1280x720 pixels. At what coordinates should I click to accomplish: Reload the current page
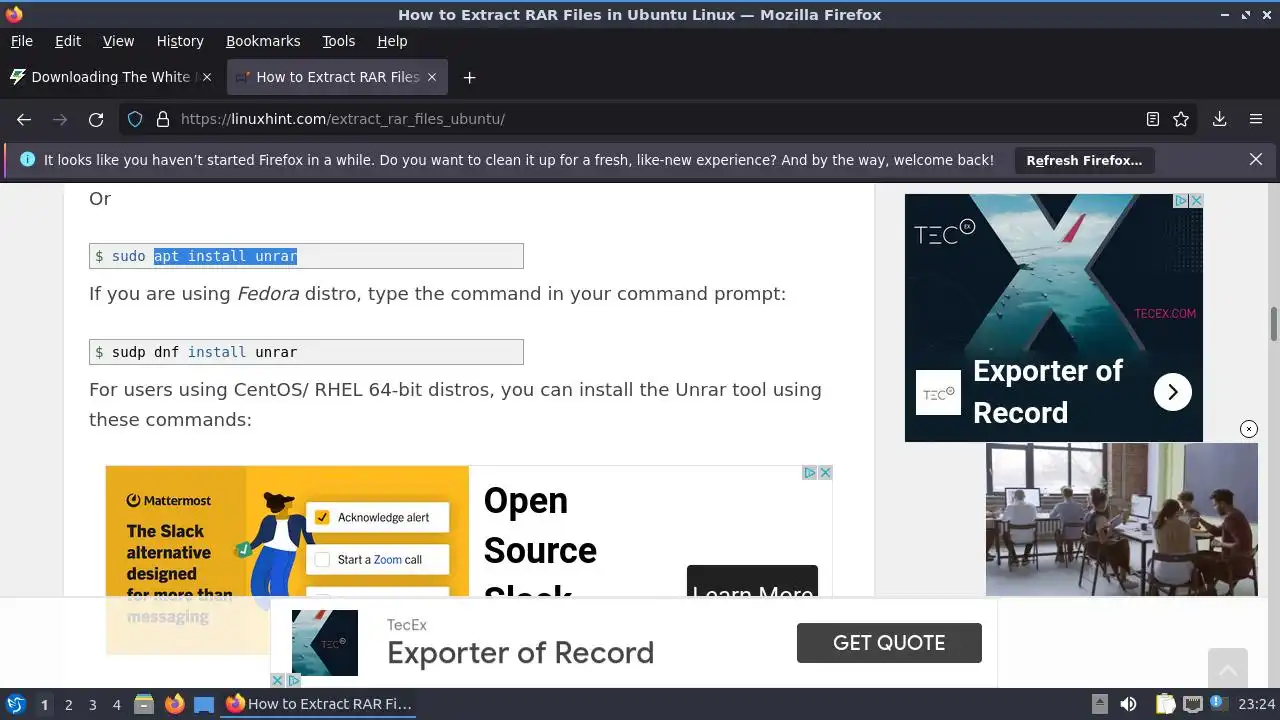click(96, 119)
